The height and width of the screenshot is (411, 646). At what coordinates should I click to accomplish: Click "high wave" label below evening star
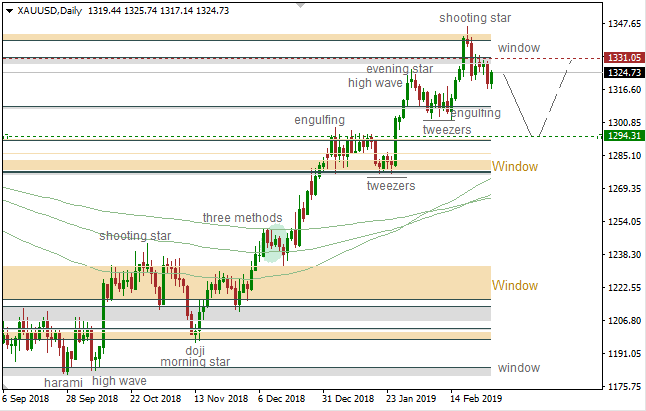point(374,84)
